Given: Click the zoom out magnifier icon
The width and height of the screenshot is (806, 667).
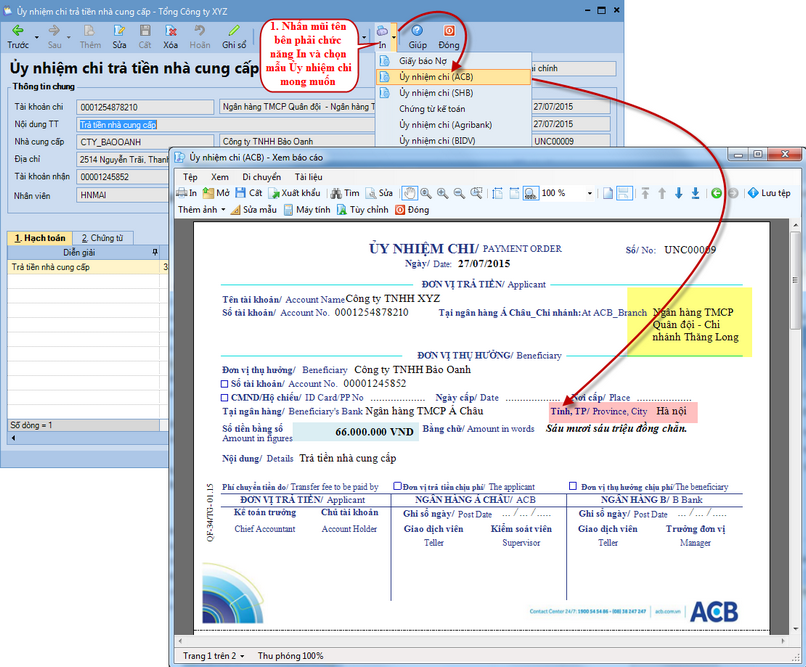Looking at the screenshot, I should pos(459,193).
